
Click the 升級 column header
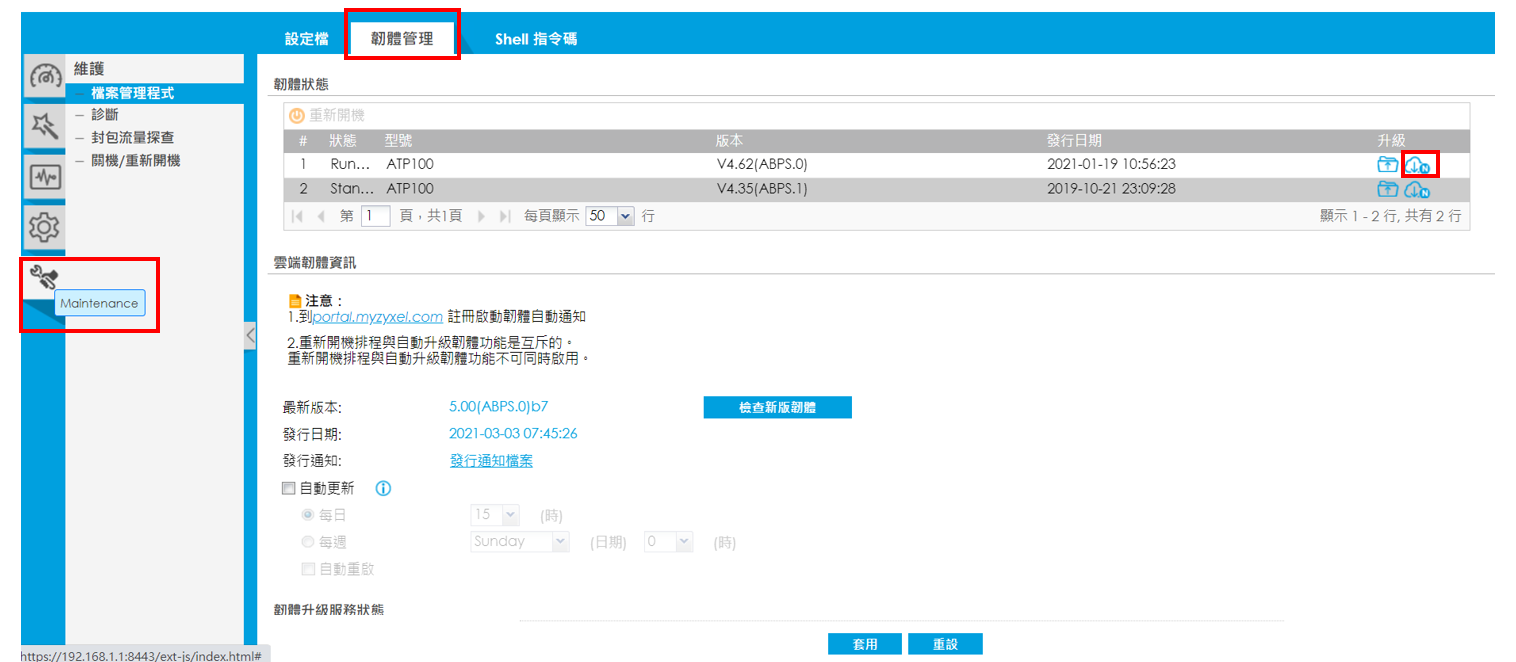click(1391, 141)
